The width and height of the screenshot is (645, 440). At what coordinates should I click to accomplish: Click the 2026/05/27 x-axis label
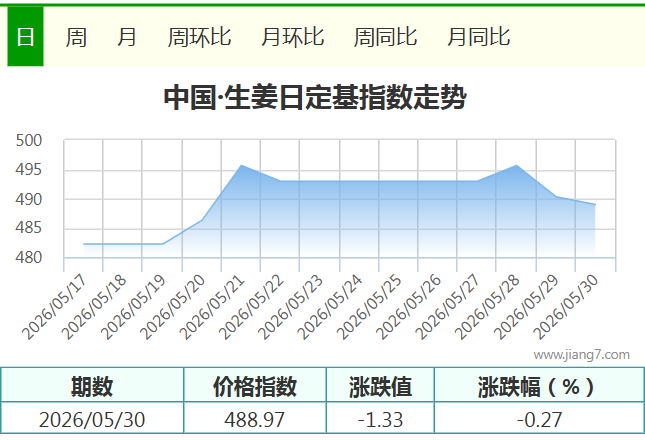(x=447, y=307)
